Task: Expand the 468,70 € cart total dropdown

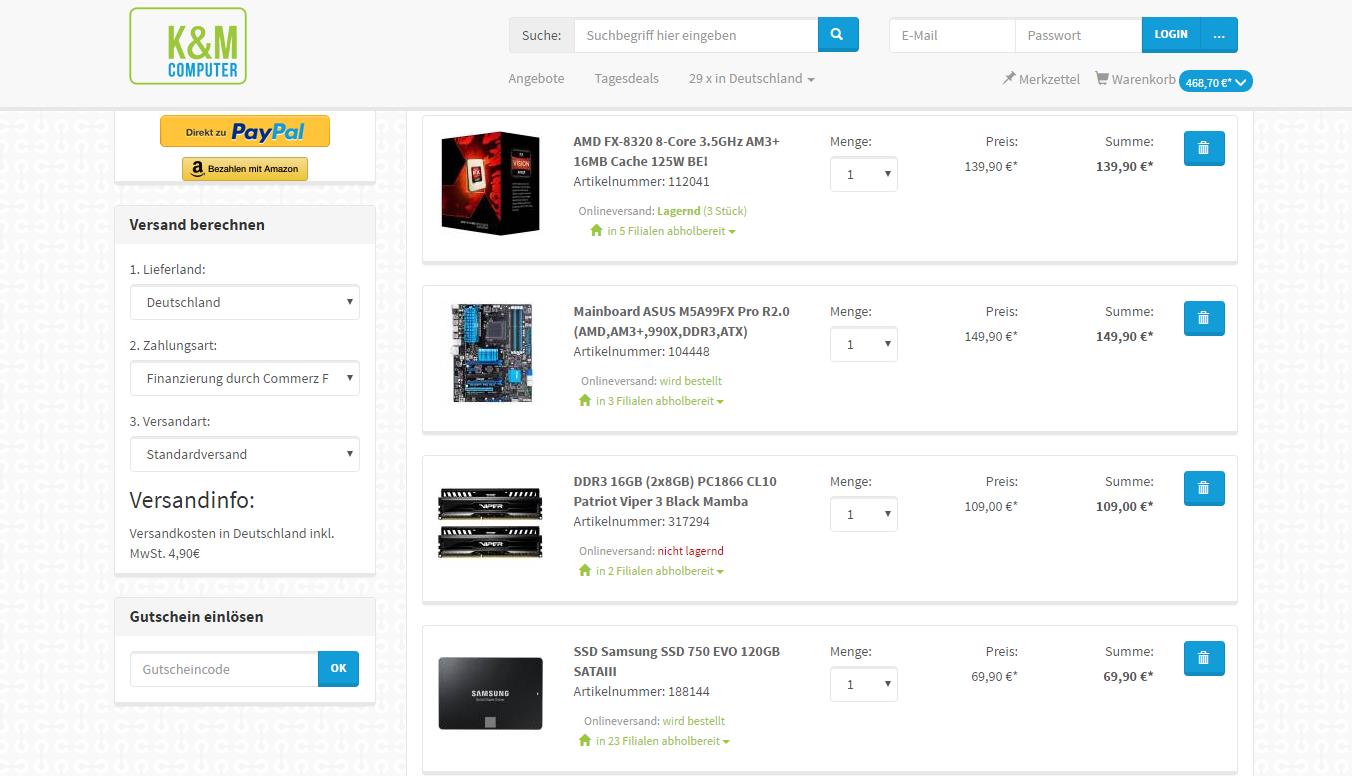Action: 1216,82
